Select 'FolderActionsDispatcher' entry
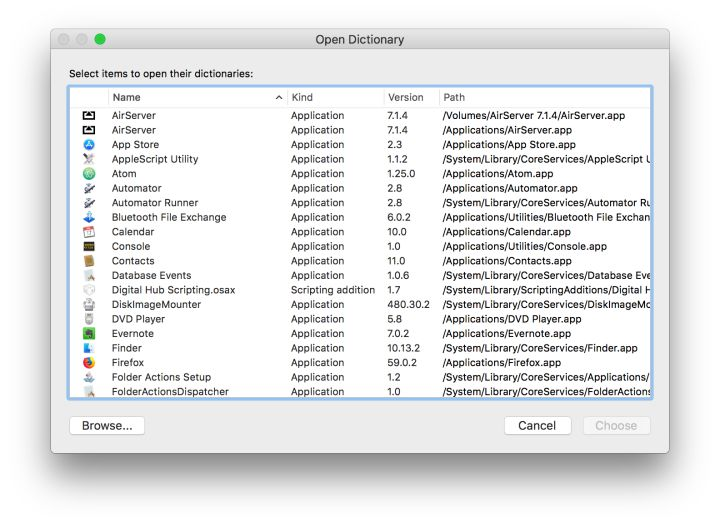Image resolution: width=720 pixels, height=526 pixels. 170,392
